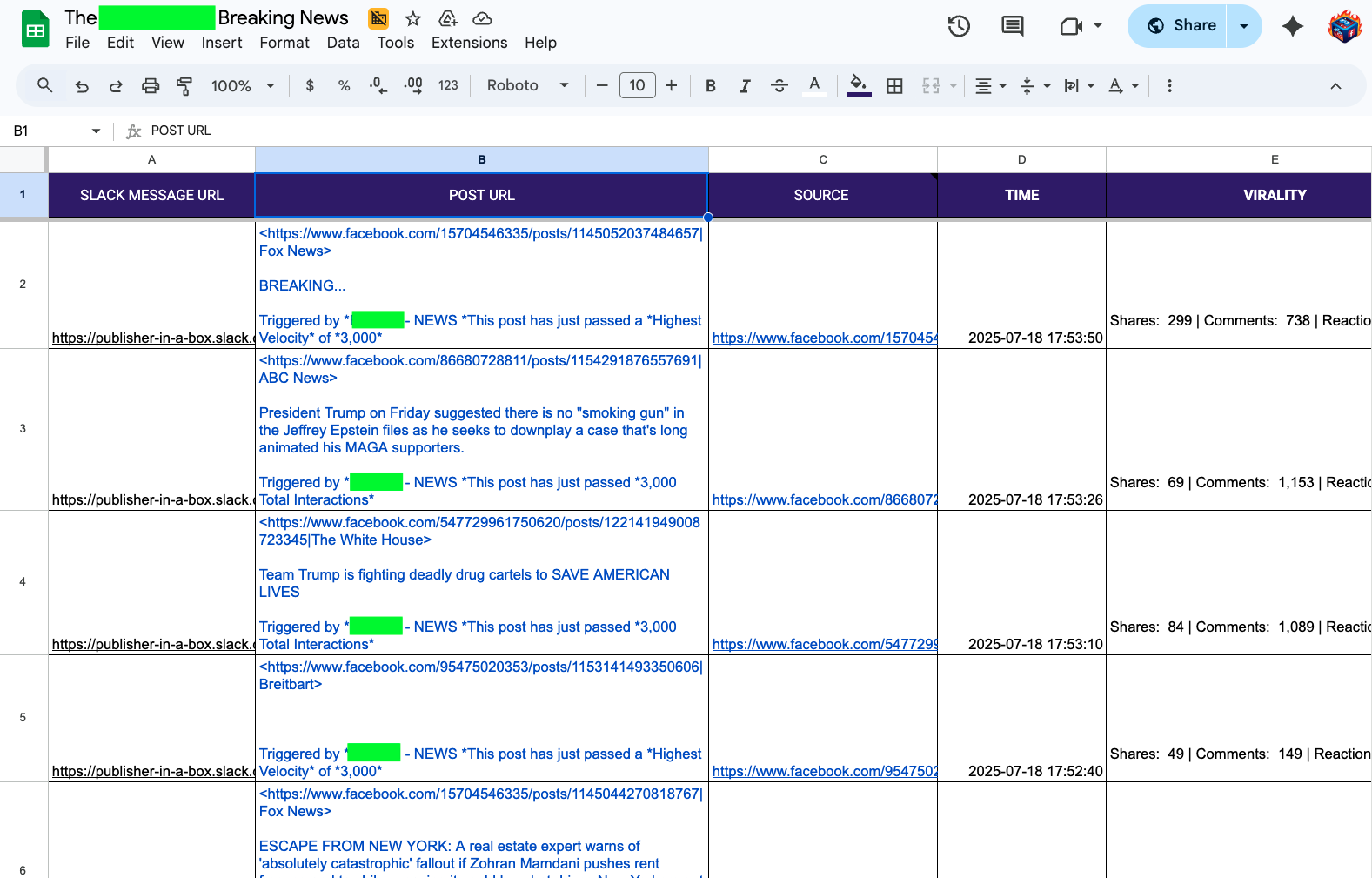
Task: Open the Google account avatar
Action: click(x=1345, y=26)
